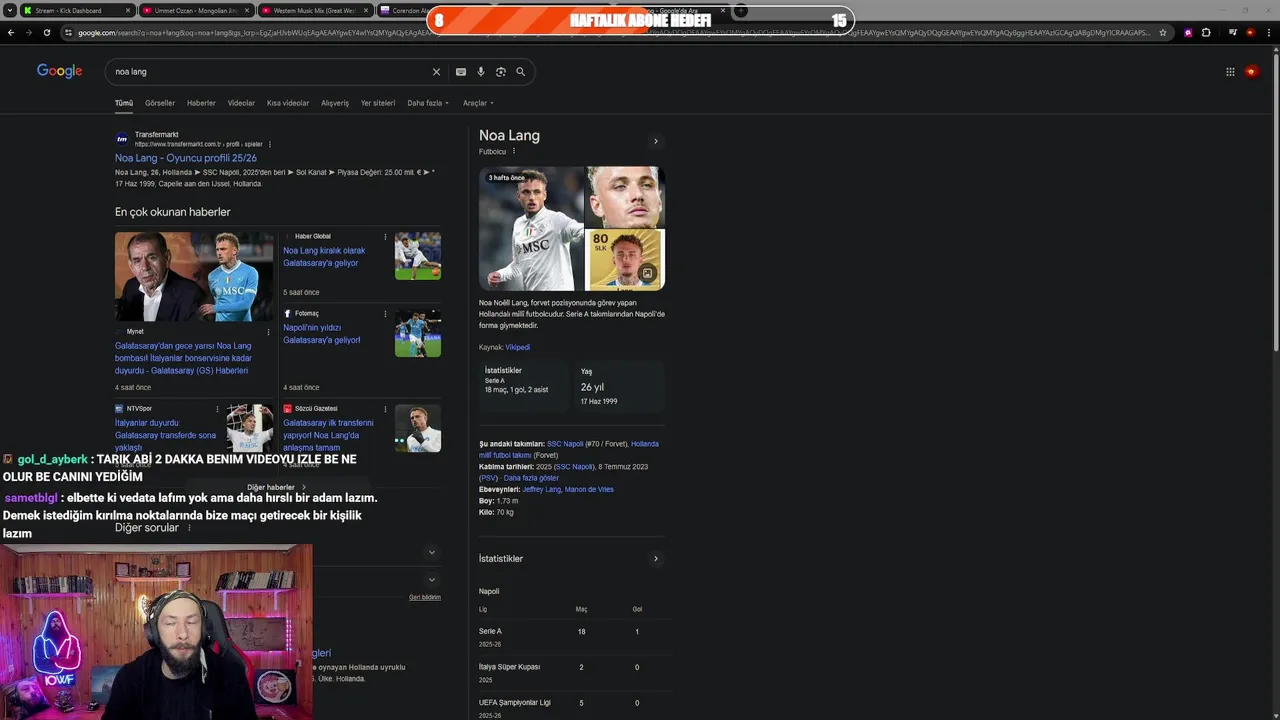This screenshot has width=1280, height=720.
Task: Select the Tümü search tab
Action: [x=124, y=103]
